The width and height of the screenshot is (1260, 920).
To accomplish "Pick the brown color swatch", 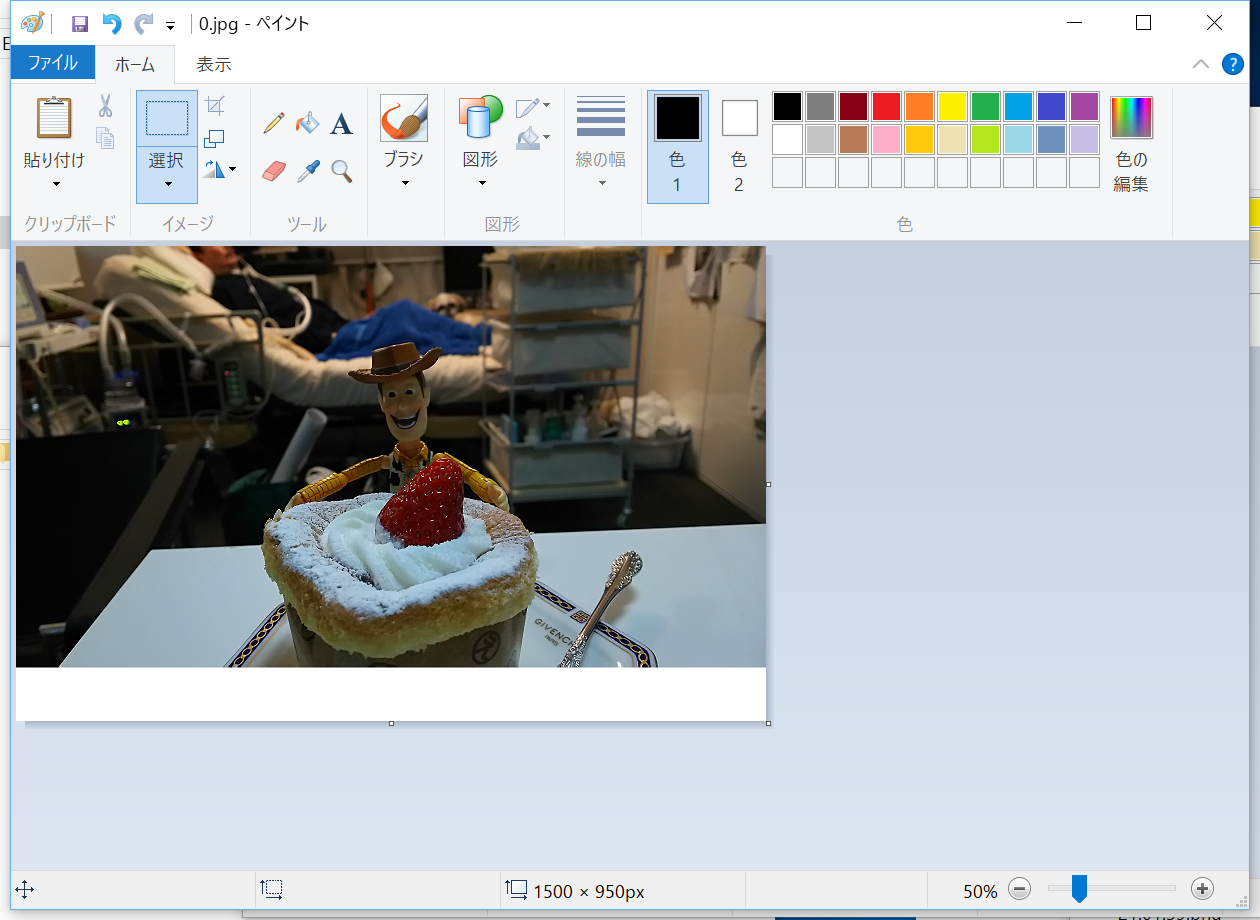I will click(854, 139).
